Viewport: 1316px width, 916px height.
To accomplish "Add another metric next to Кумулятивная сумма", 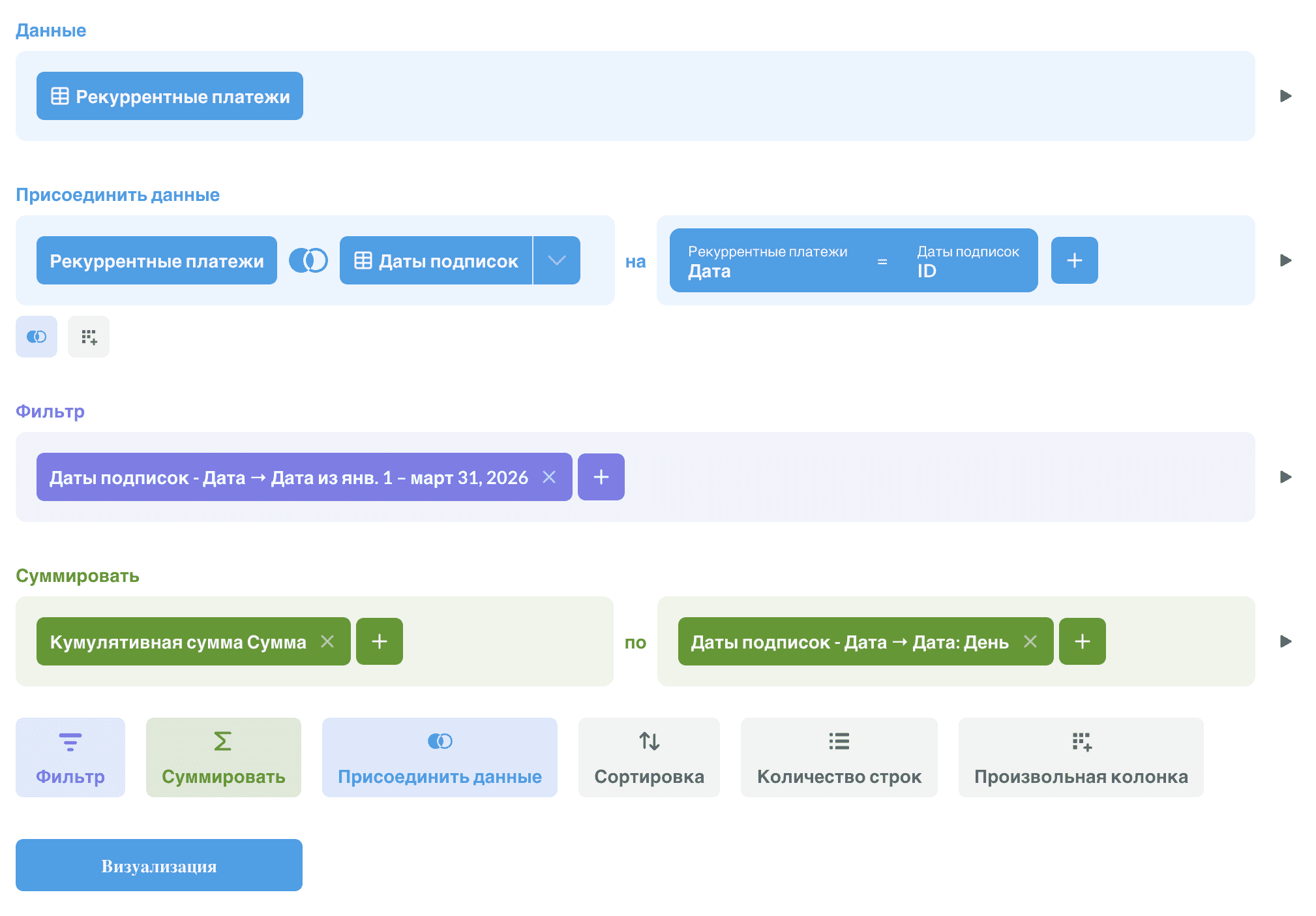I will (380, 641).
